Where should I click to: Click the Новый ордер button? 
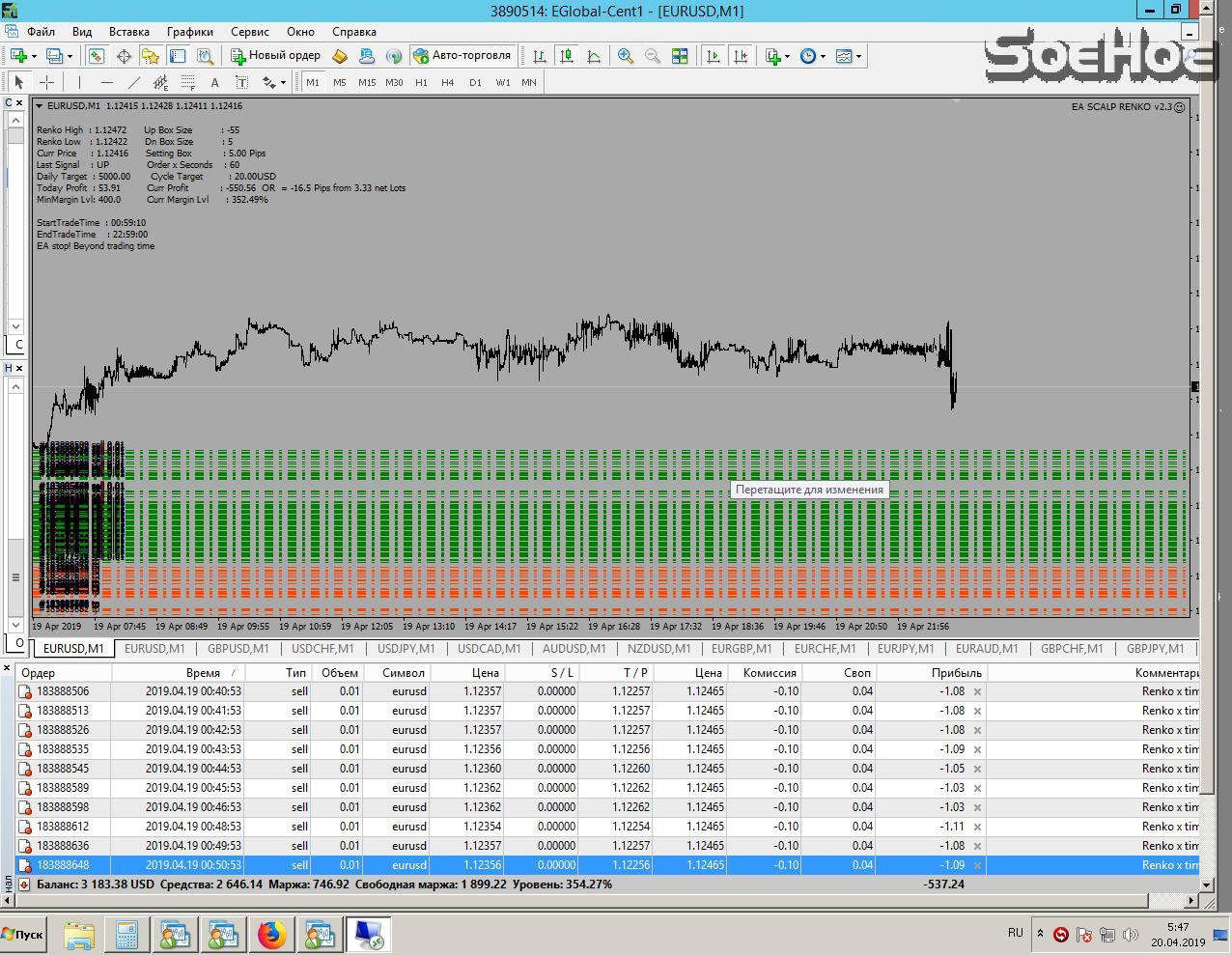(x=275, y=56)
